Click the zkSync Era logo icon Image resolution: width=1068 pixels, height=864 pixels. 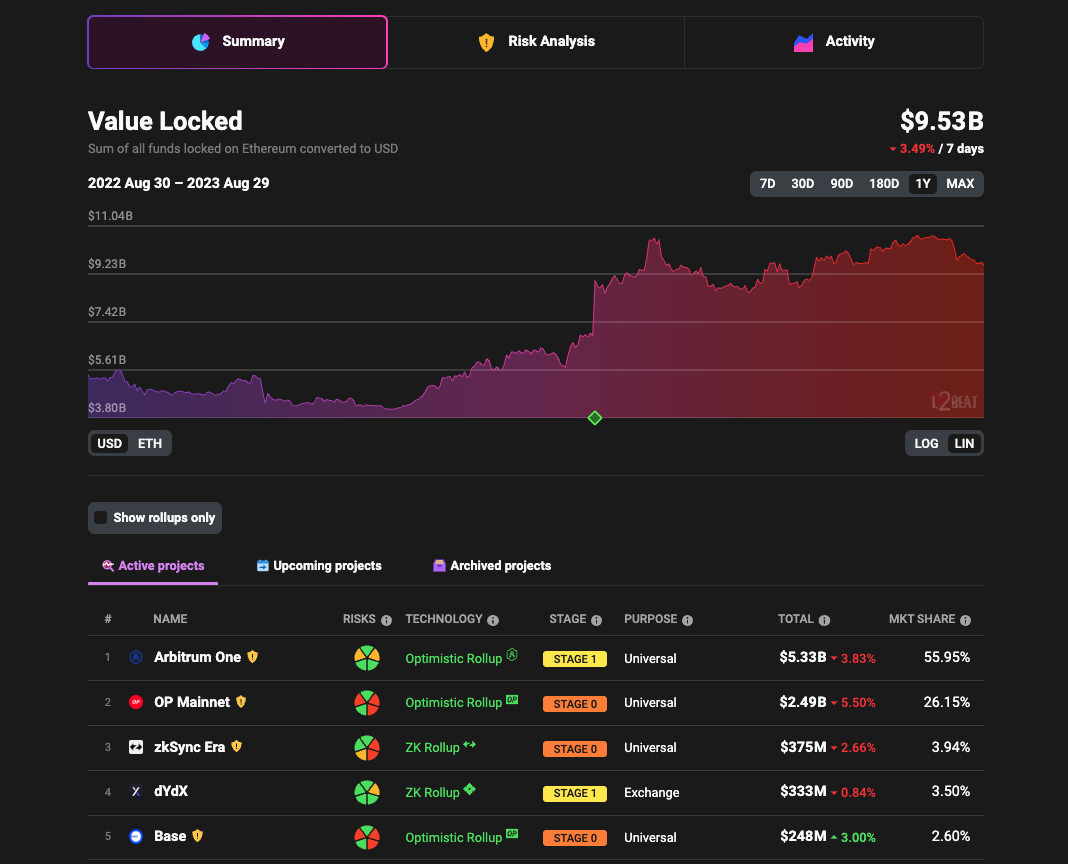[136, 747]
